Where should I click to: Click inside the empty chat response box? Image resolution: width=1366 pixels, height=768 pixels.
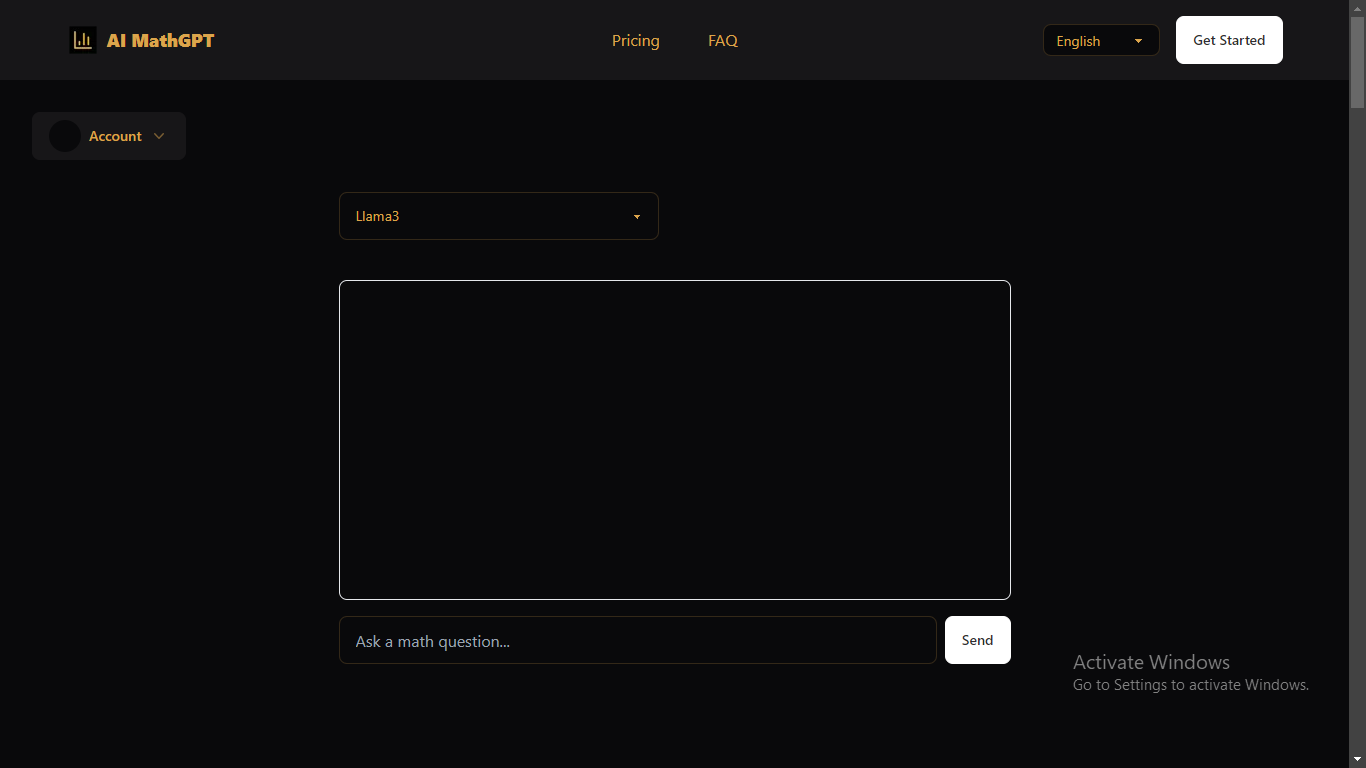[674, 440]
